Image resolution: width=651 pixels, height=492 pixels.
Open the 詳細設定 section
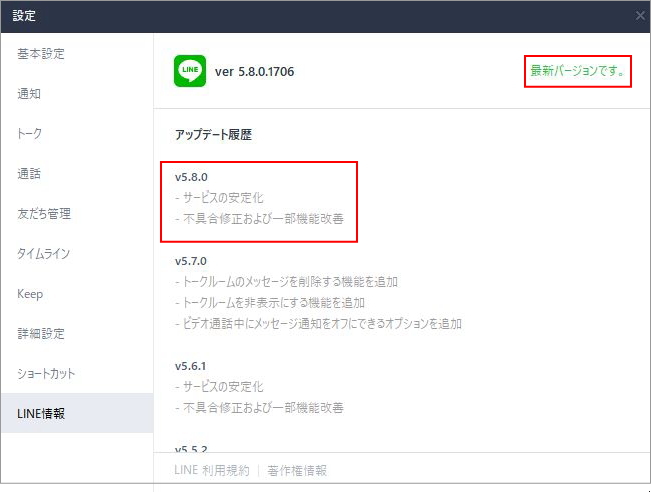tap(41, 334)
